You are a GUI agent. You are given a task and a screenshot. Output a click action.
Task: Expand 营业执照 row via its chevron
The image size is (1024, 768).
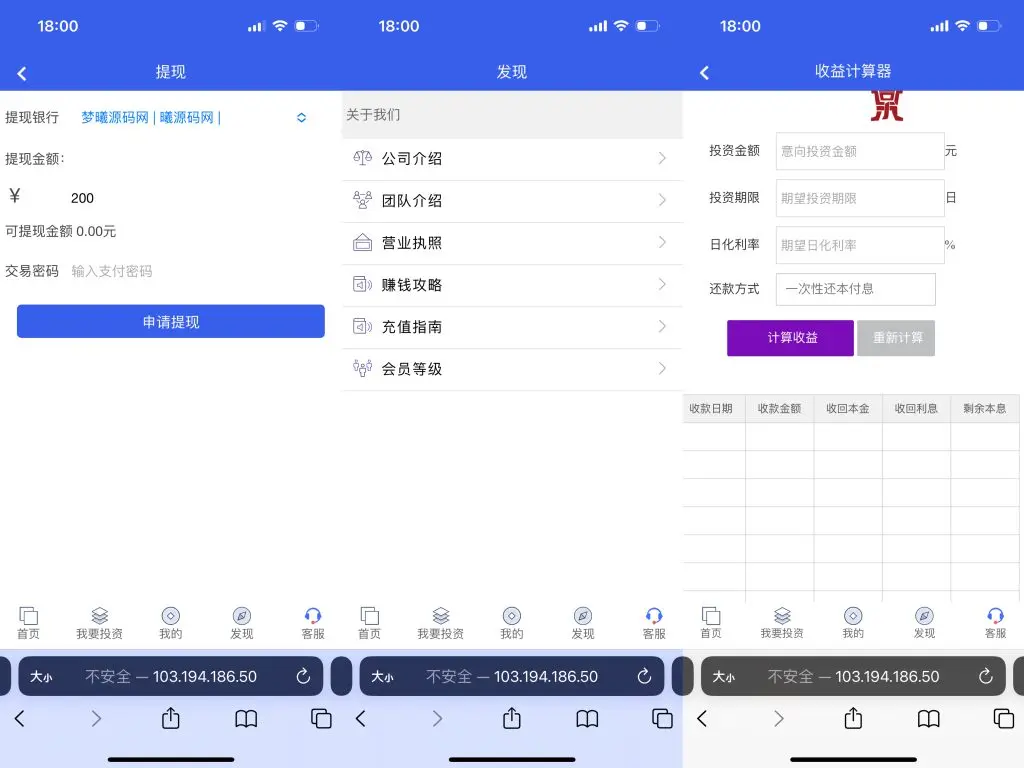[x=662, y=243]
